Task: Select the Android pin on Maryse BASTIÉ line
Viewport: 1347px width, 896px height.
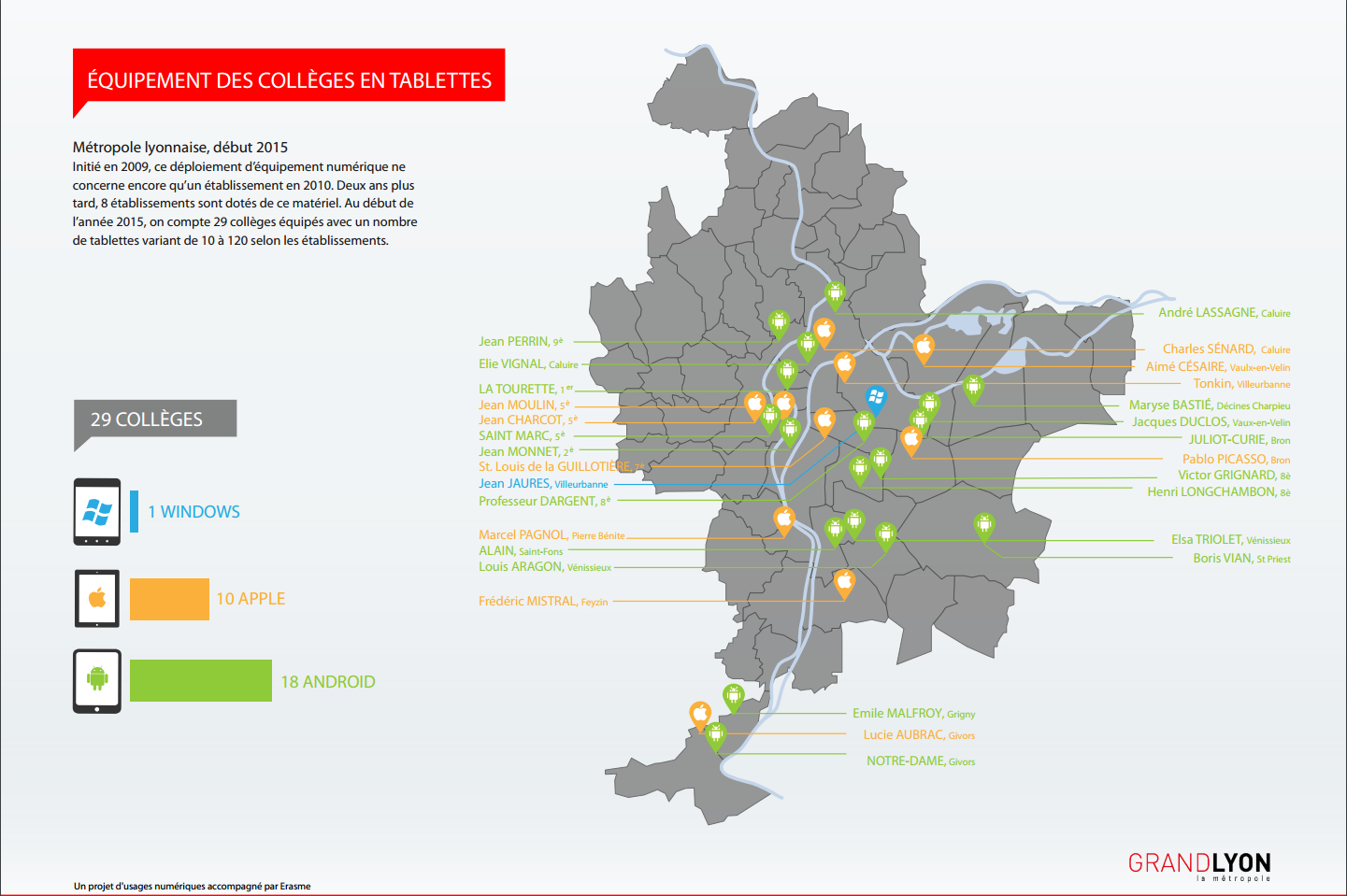Action: click(973, 387)
